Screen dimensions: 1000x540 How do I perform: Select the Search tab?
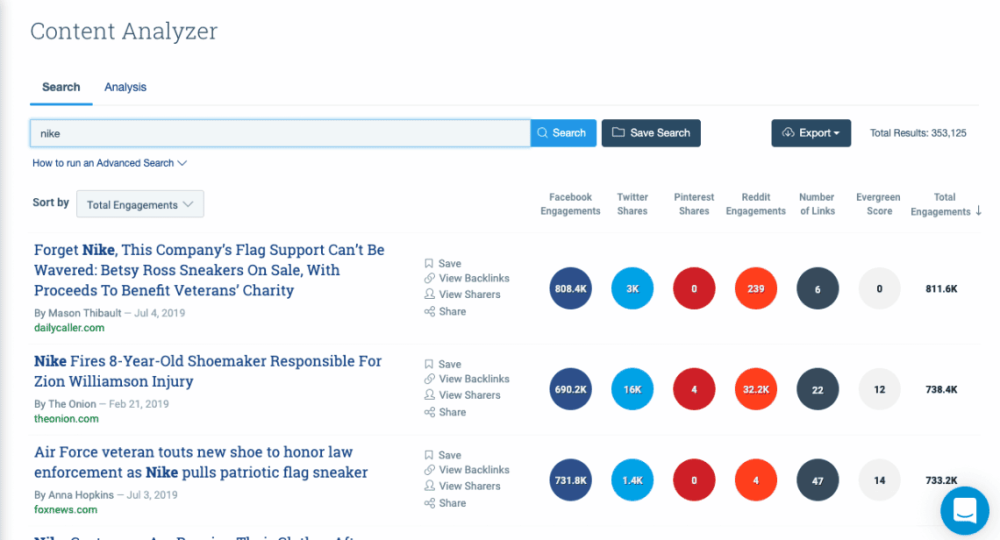[x=61, y=87]
